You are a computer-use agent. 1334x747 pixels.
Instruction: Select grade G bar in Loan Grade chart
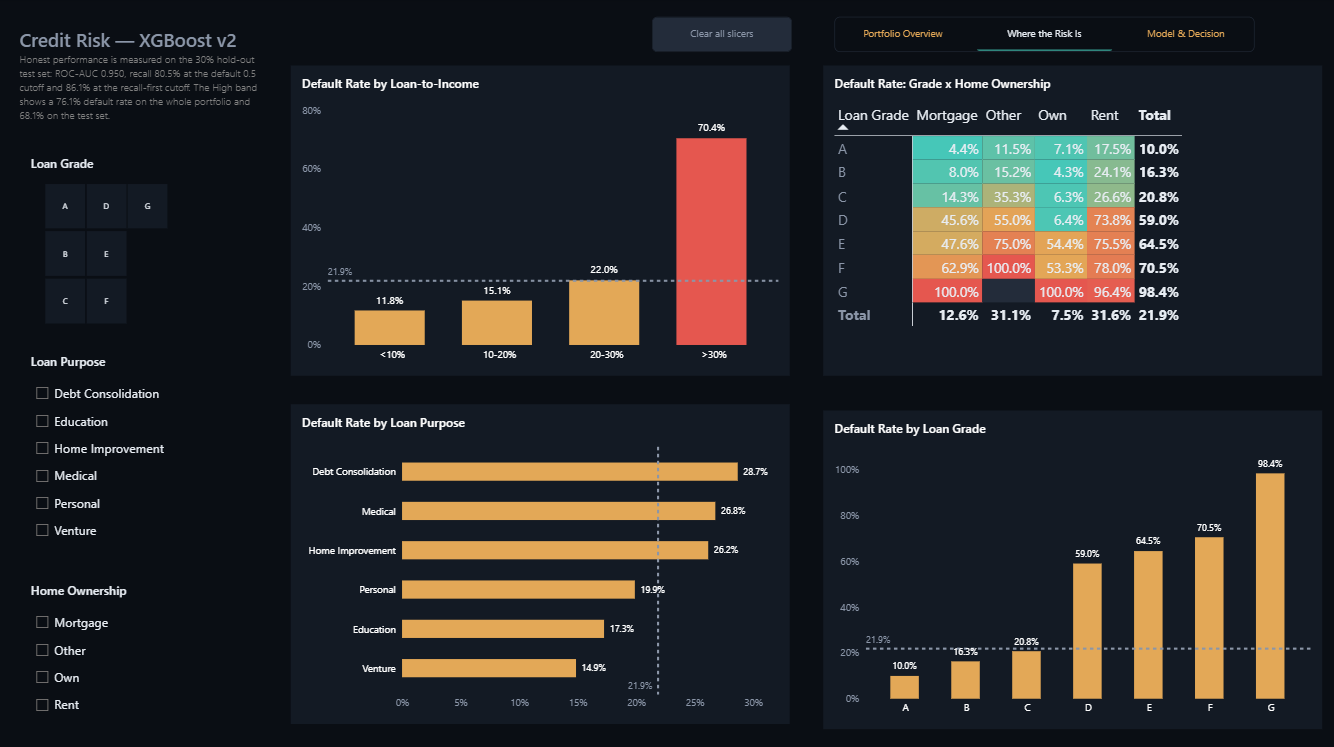1270,586
